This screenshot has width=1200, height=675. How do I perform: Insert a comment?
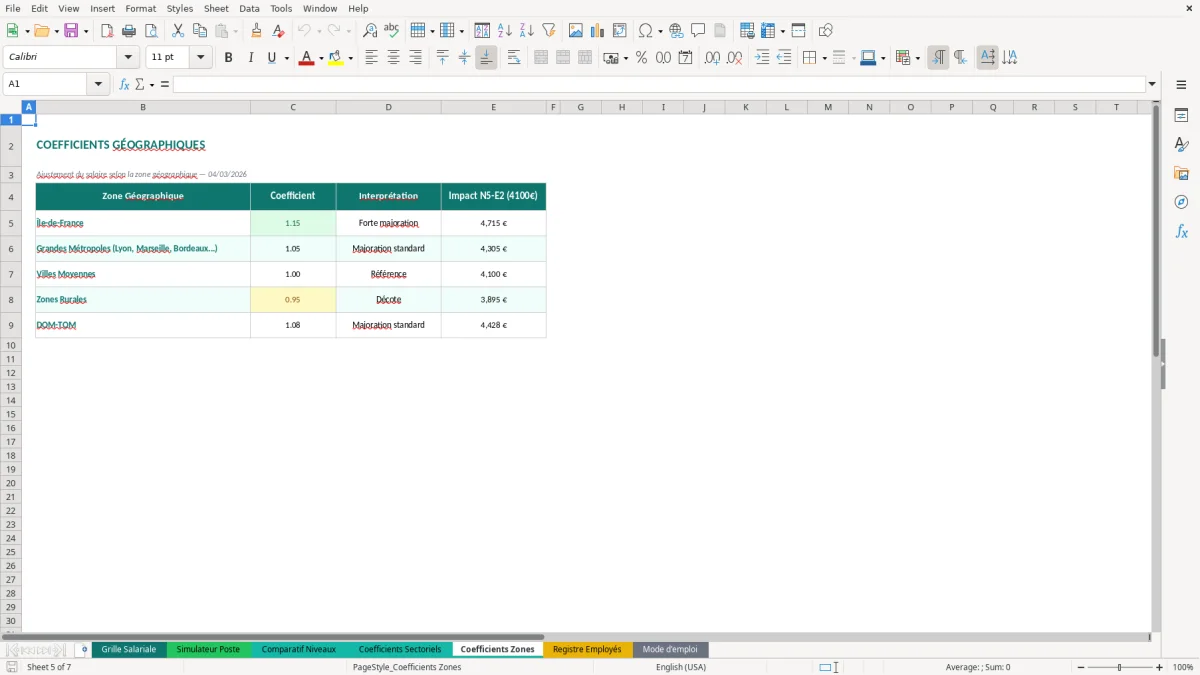(x=698, y=31)
